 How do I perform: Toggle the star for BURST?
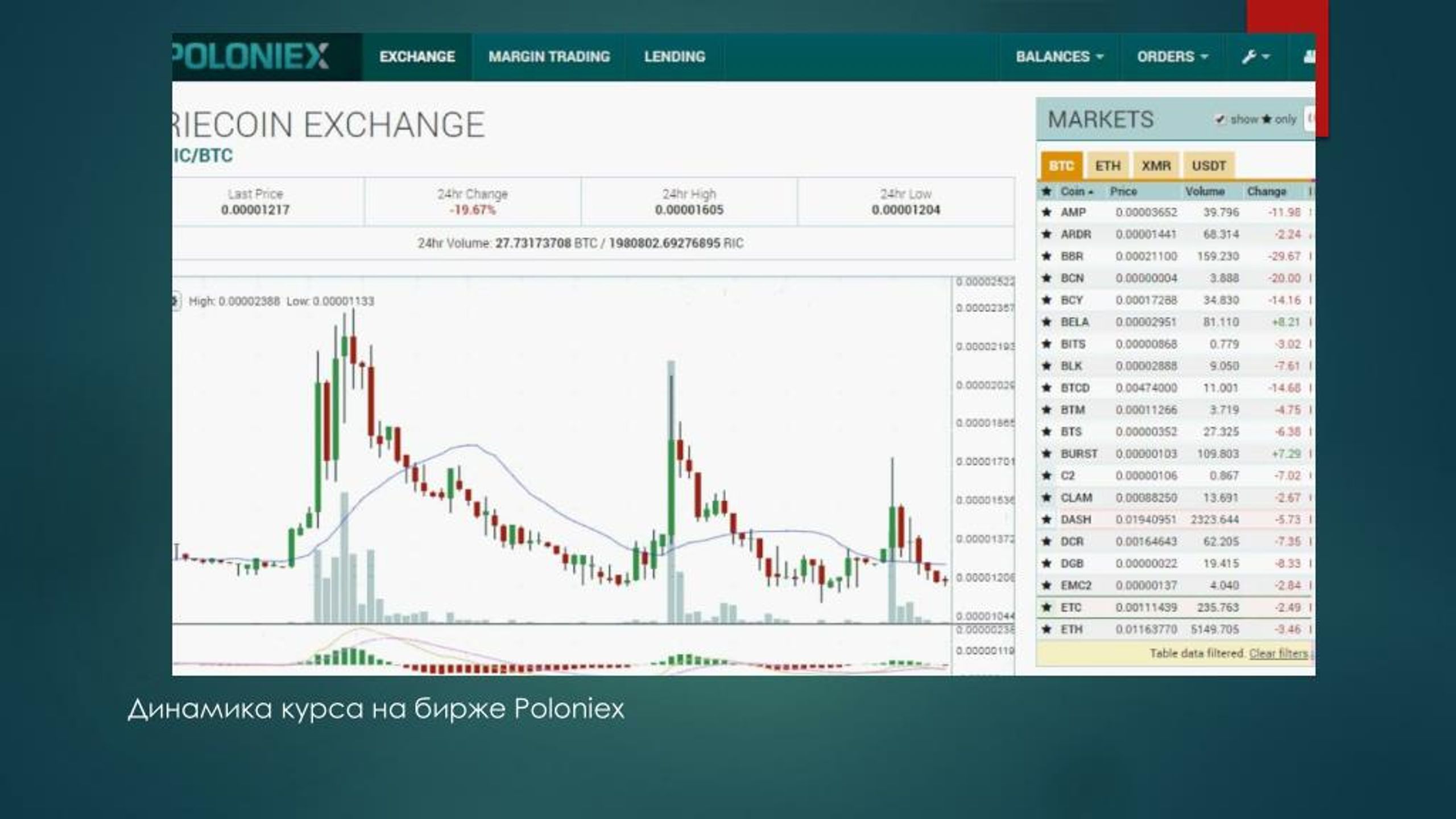pyautogui.click(x=1046, y=454)
